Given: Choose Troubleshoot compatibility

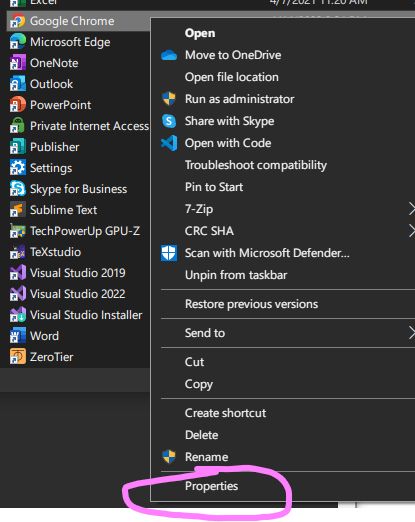Looking at the screenshot, I should (x=256, y=165).
